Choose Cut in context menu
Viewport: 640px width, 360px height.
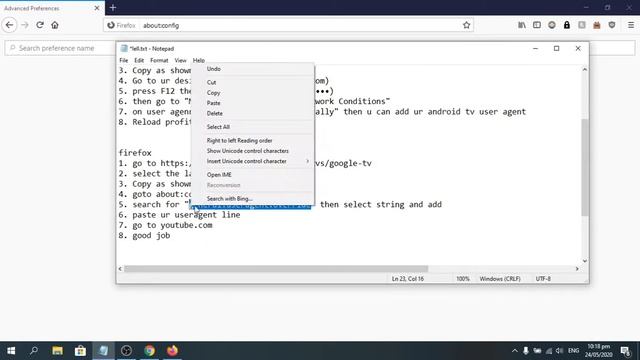click(253, 82)
